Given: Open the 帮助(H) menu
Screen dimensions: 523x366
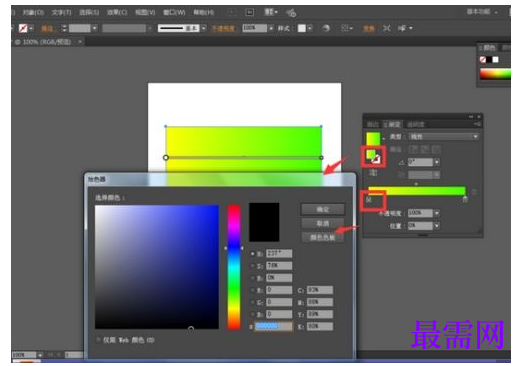Looking at the screenshot, I should pos(203,13).
